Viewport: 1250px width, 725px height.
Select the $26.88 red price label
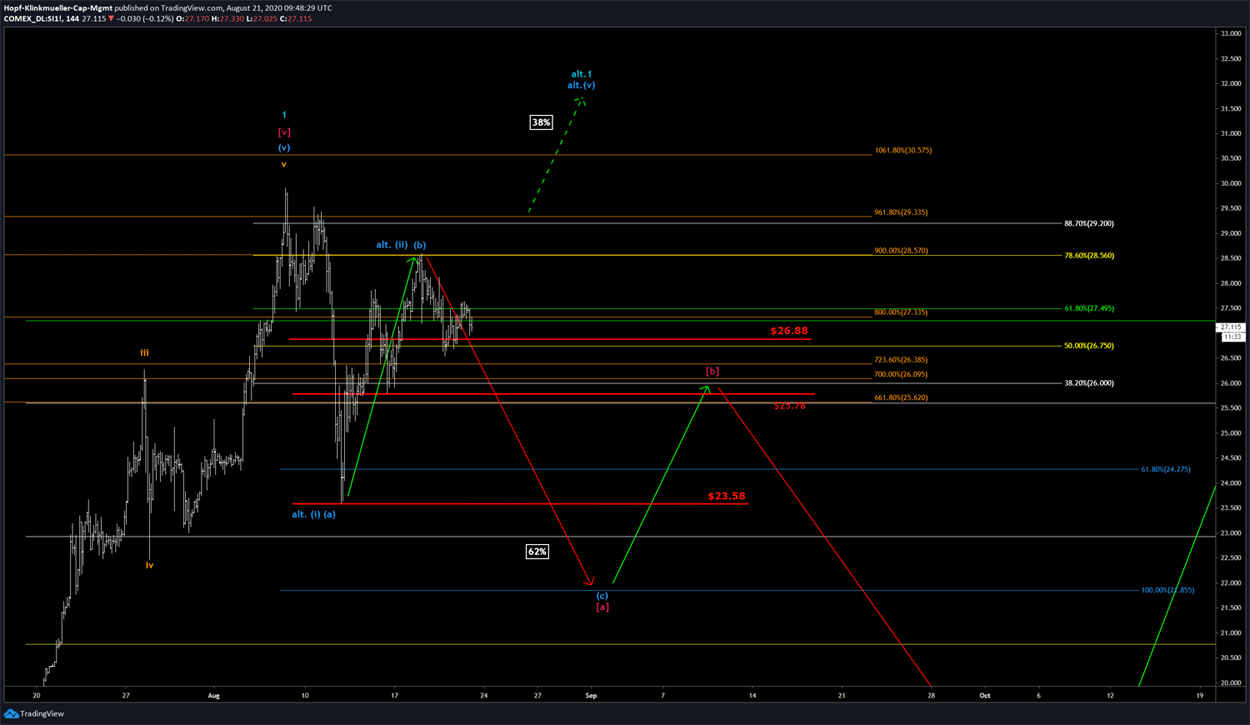[x=789, y=330]
